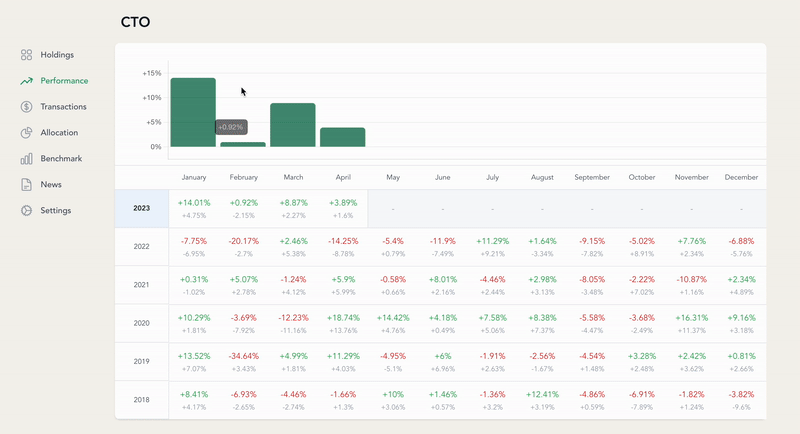
Task: Select the 2021 year row header
Action: [142, 285]
